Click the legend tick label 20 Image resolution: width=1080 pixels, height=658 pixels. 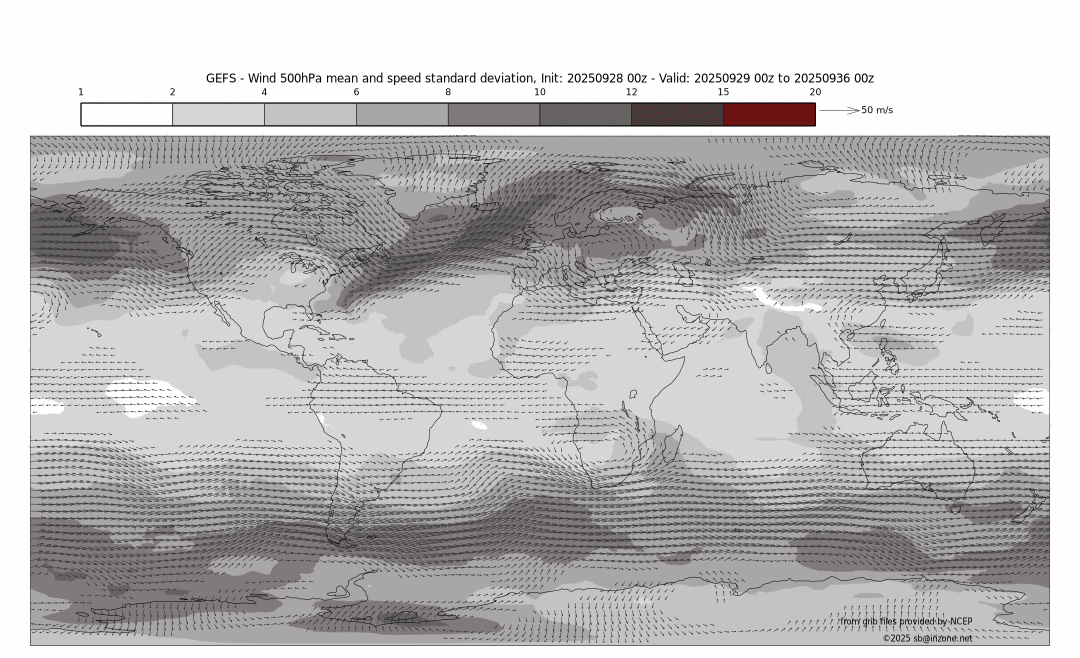[815, 92]
